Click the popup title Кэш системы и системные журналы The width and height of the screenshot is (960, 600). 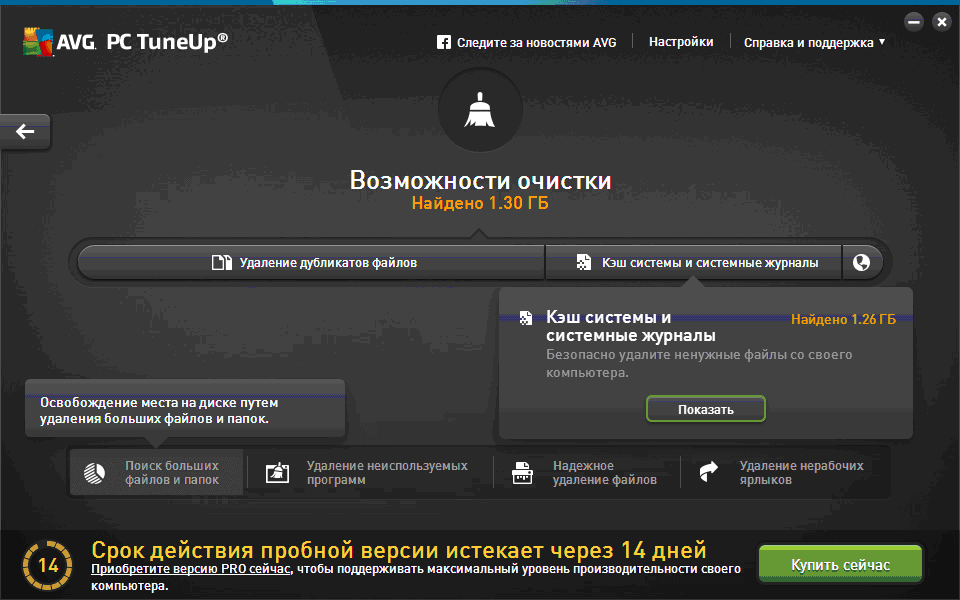click(631, 326)
